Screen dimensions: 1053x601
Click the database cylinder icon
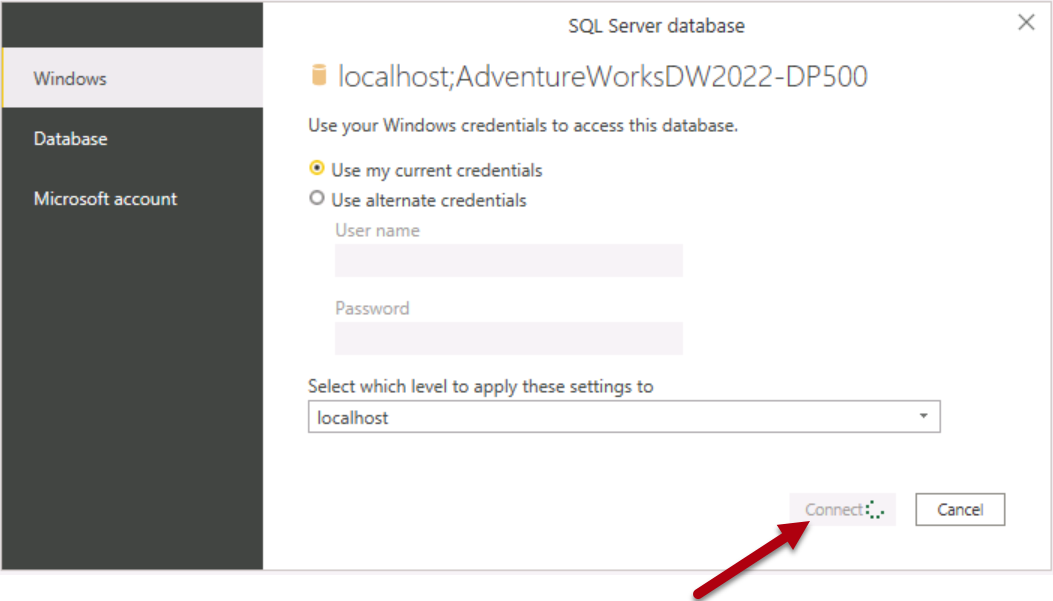tap(319, 75)
